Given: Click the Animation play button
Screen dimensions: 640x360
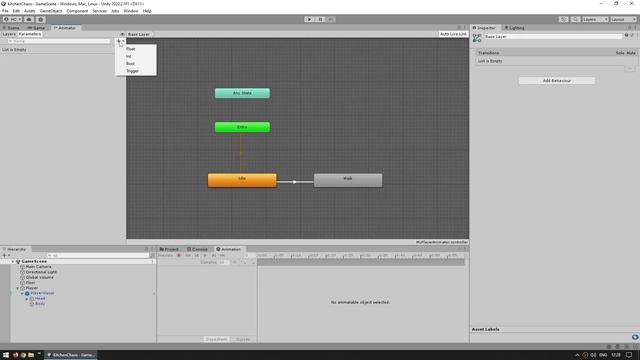Looking at the screenshot, I should click(x=205, y=256).
